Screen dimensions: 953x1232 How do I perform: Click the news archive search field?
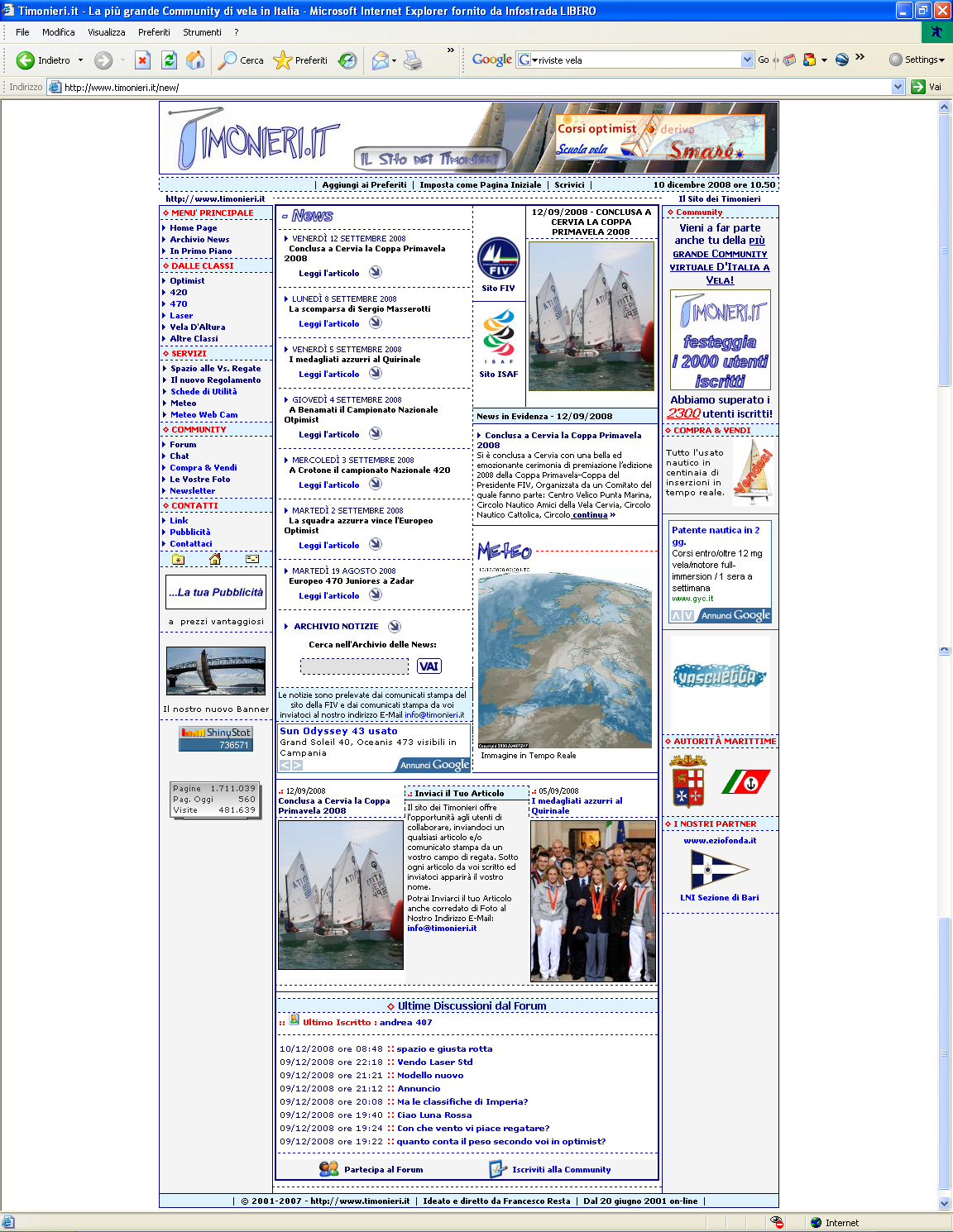tap(354, 666)
